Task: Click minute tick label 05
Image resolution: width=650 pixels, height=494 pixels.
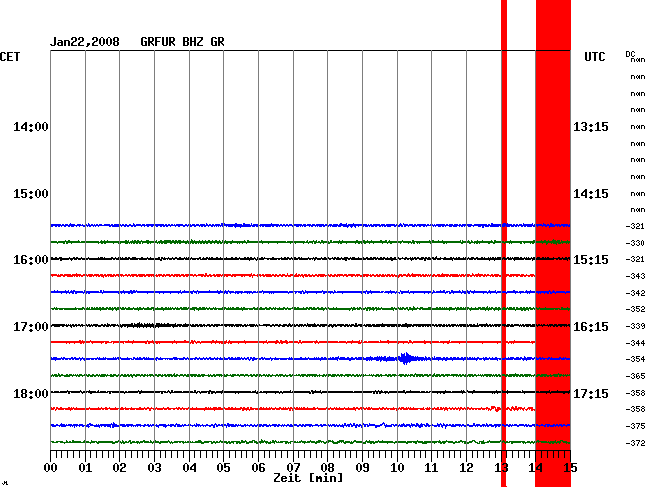Action: coord(223,468)
